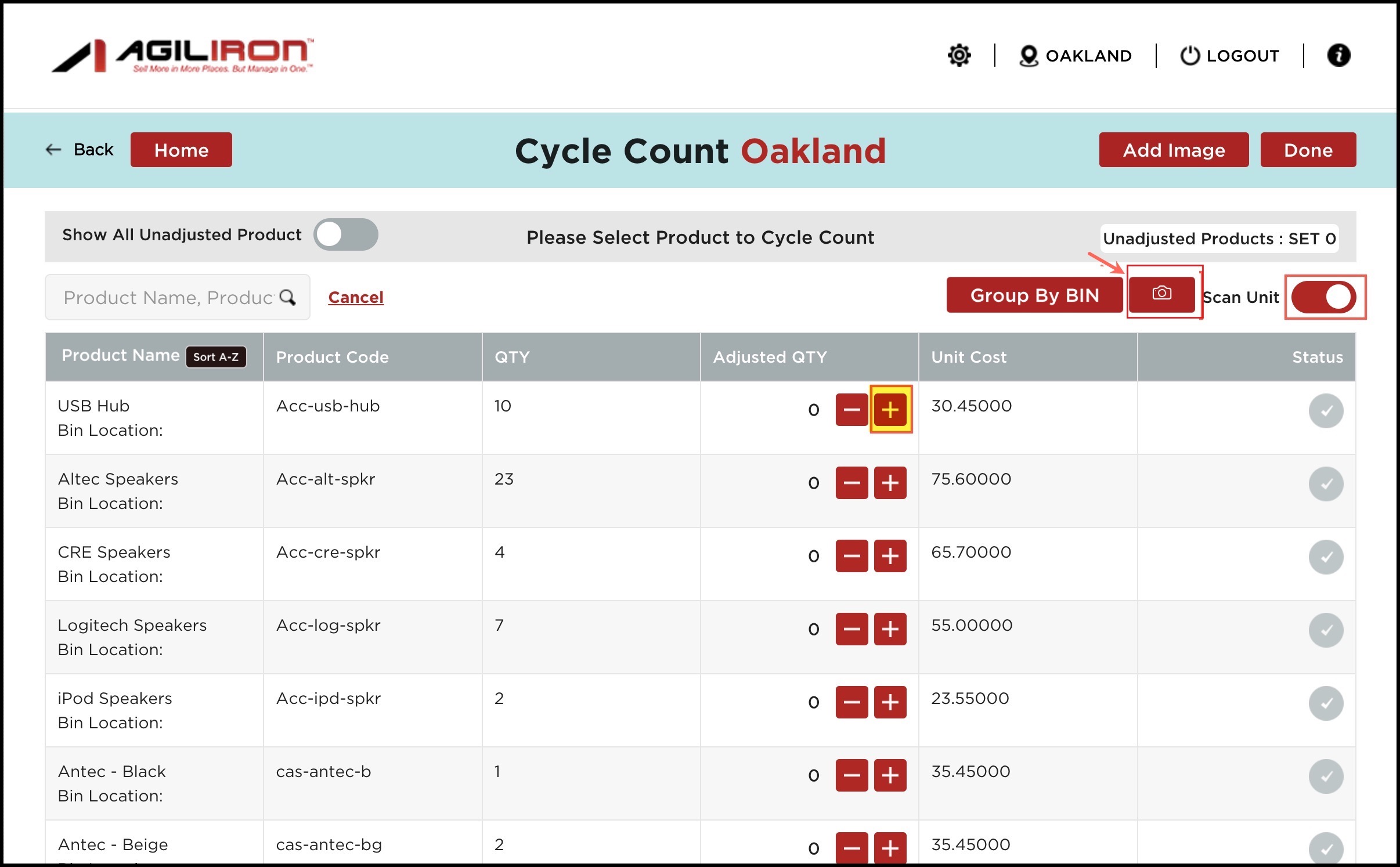Decrease adjusted quantity for Altec Speakers
Image resolution: width=1400 pixels, height=867 pixels.
[x=851, y=483]
